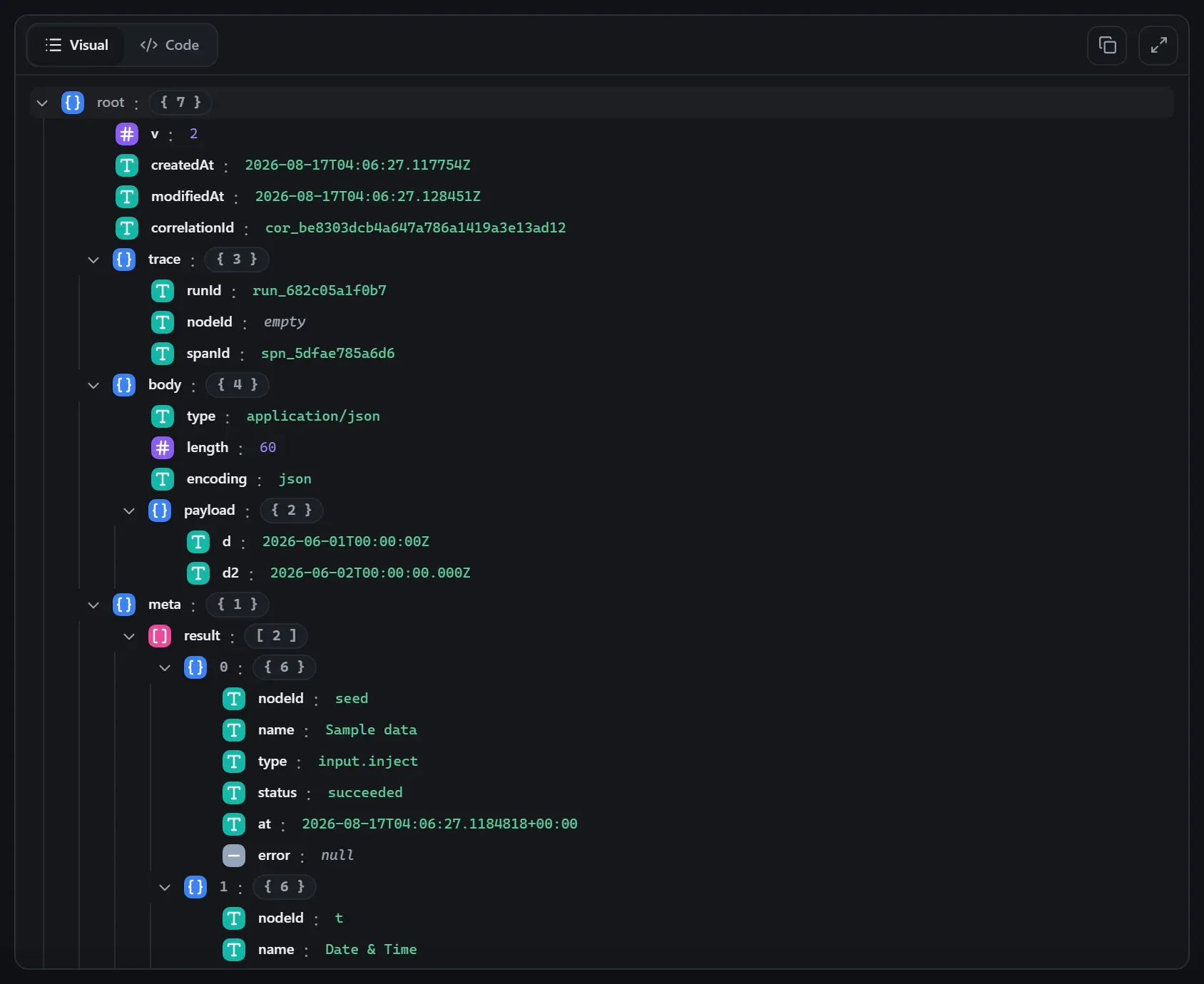Click the object icon beside trace
This screenshot has height=984, width=1204.
tap(124, 260)
